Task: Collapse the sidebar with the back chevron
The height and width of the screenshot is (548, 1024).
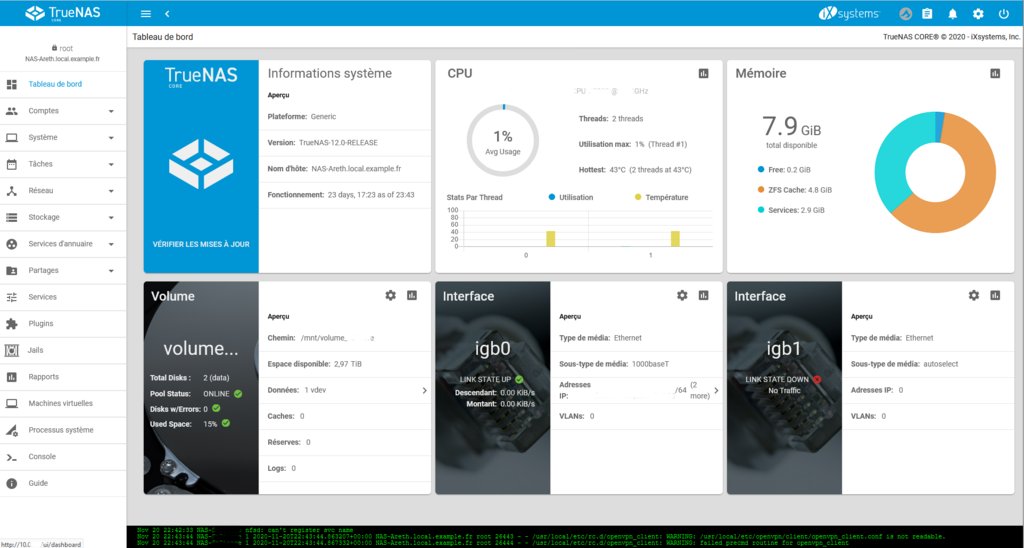Action: 167,14
